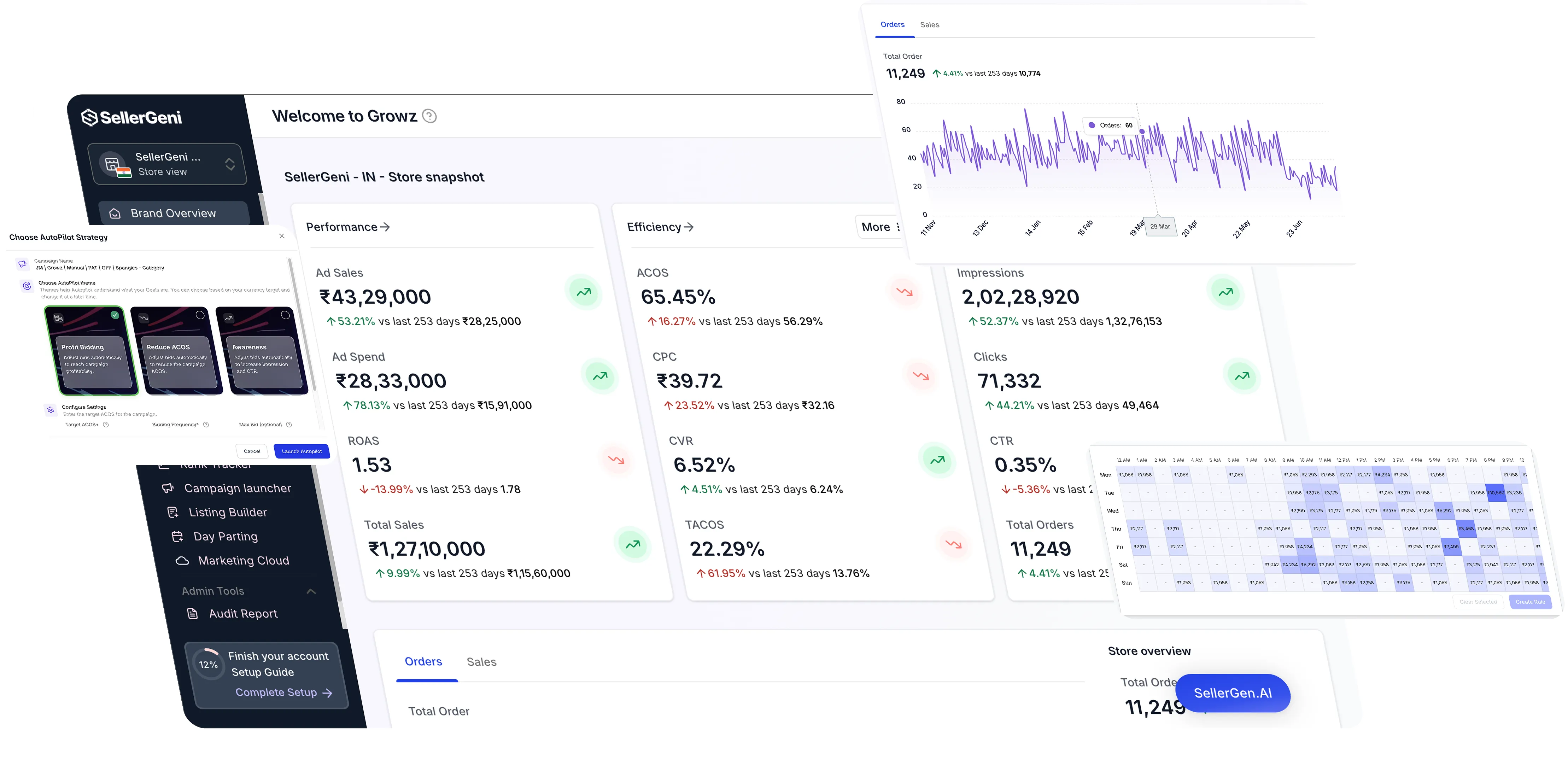This screenshot has height=771, width=1568.
Task: Click the uptrend icon on Awareness card
Action: coord(229,318)
